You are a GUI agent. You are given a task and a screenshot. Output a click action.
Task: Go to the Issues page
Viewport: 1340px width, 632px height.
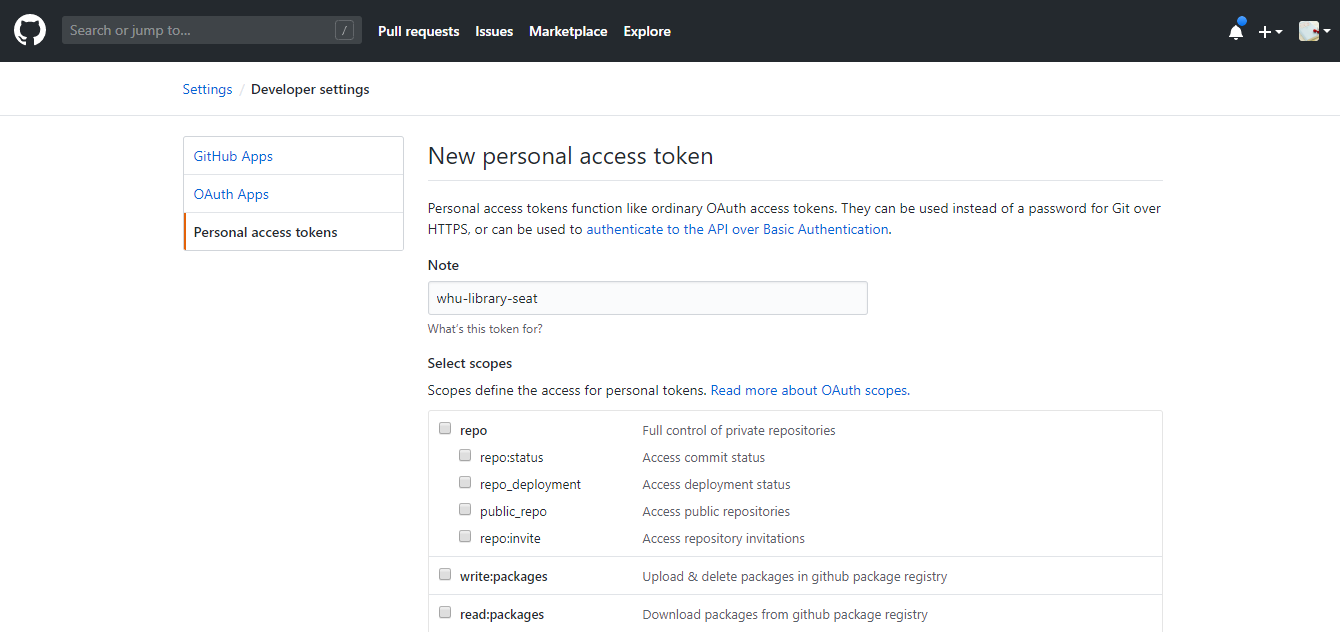(x=494, y=31)
